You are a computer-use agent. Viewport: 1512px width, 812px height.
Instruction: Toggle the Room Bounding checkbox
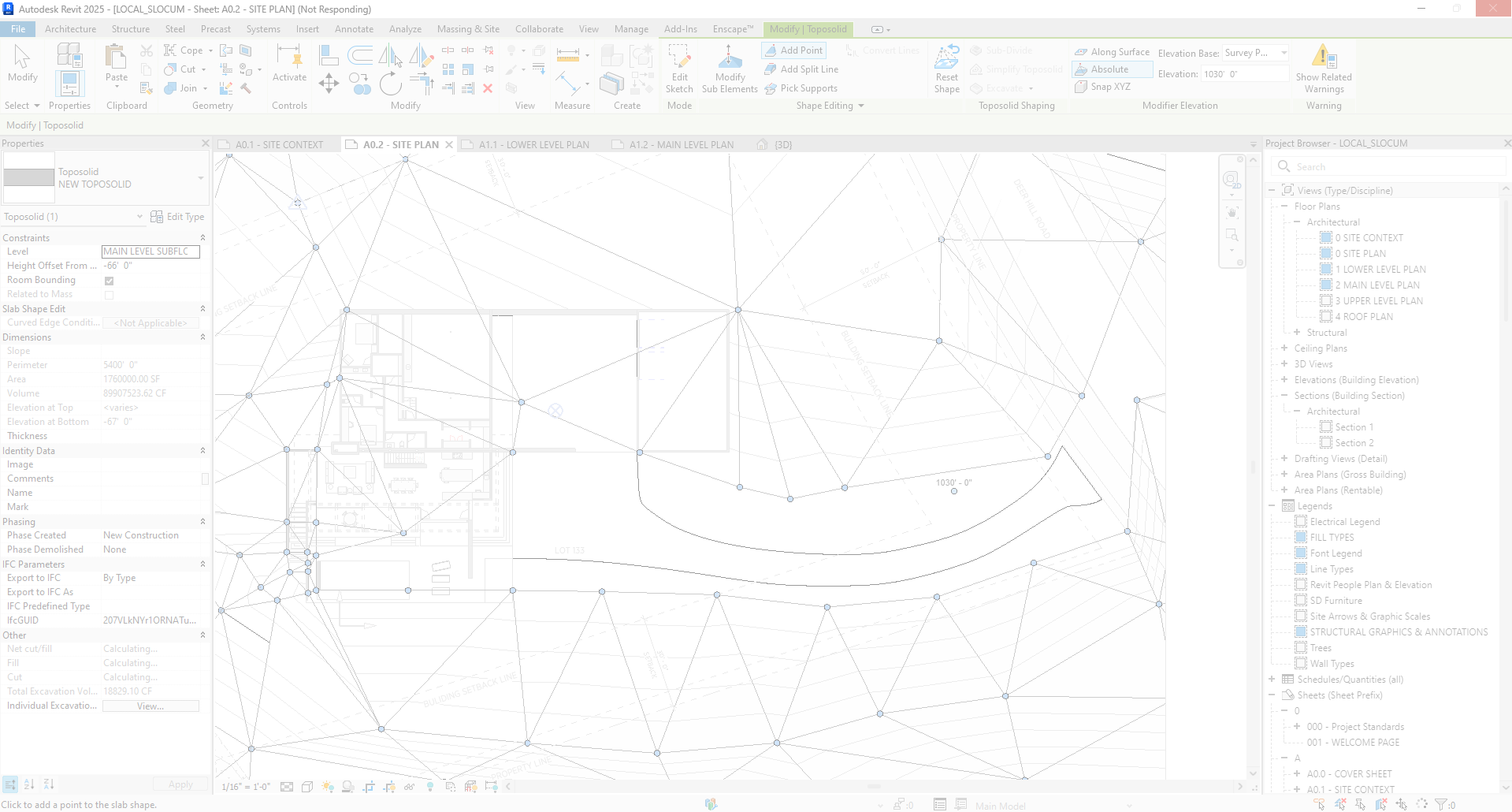point(109,280)
